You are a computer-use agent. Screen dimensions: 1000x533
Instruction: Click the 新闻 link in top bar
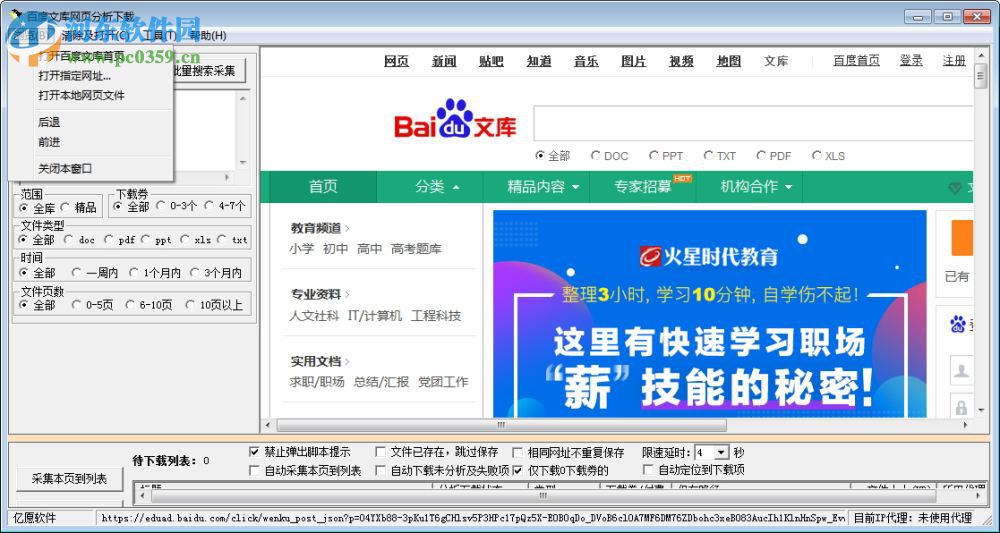[x=444, y=61]
